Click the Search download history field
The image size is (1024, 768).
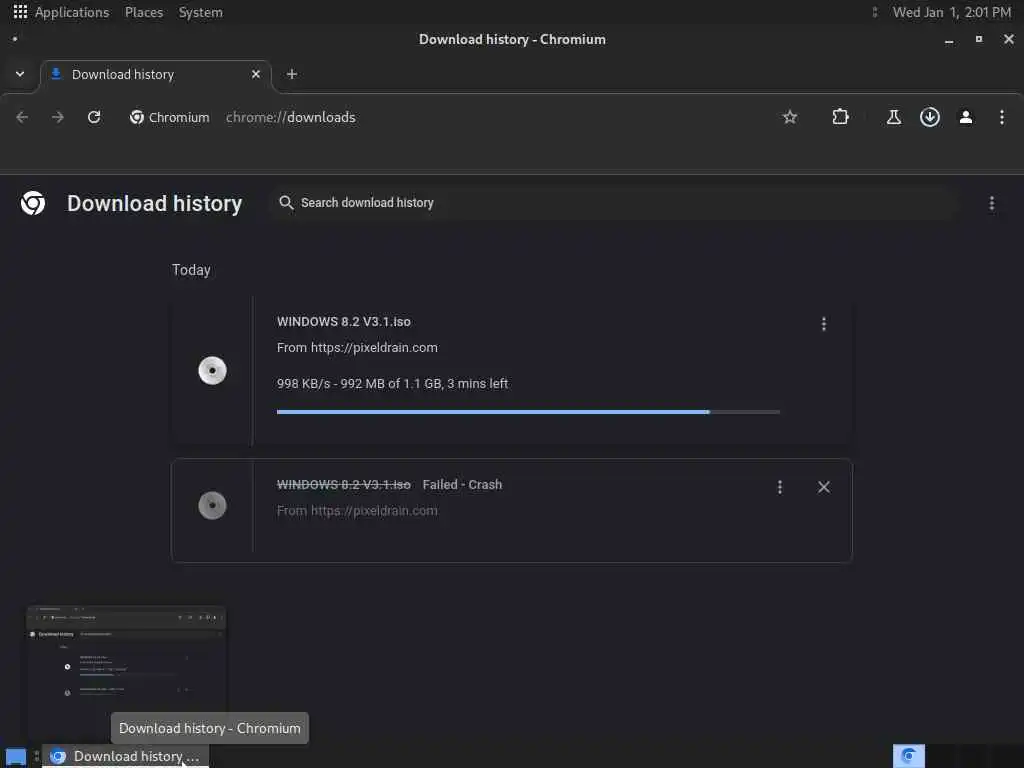click(x=614, y=203)
